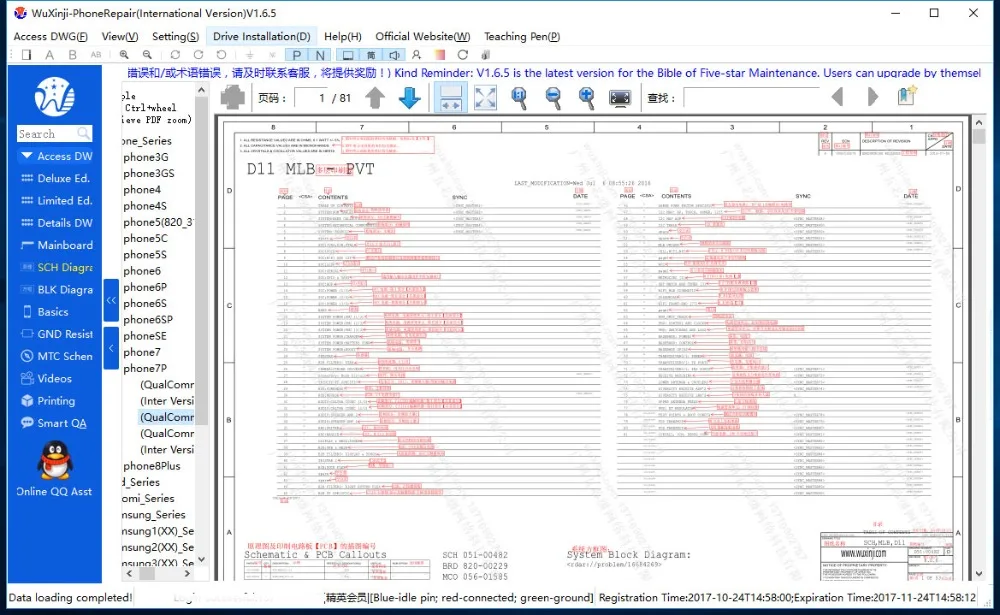Screen dimensions: 1000x615
Task: Collapse sidebar with double chevron handle
Action: [x=111, y=300]
